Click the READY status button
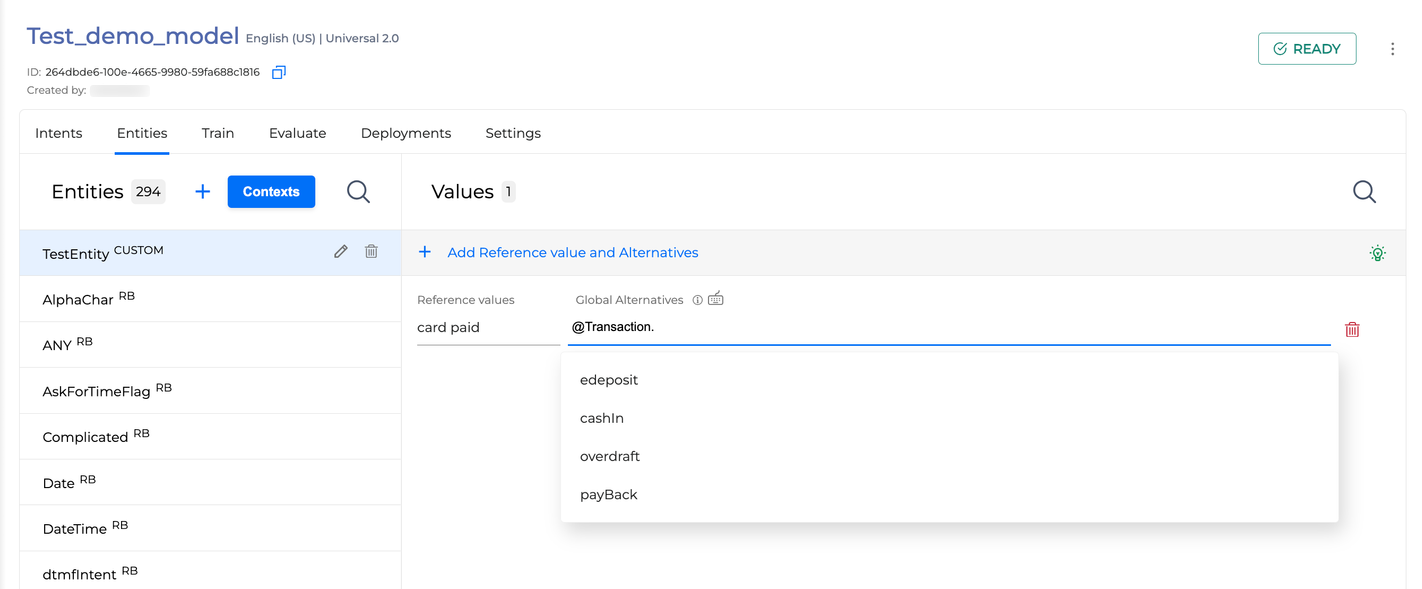Screen dimensions: 1422x589 point(1307,47)
